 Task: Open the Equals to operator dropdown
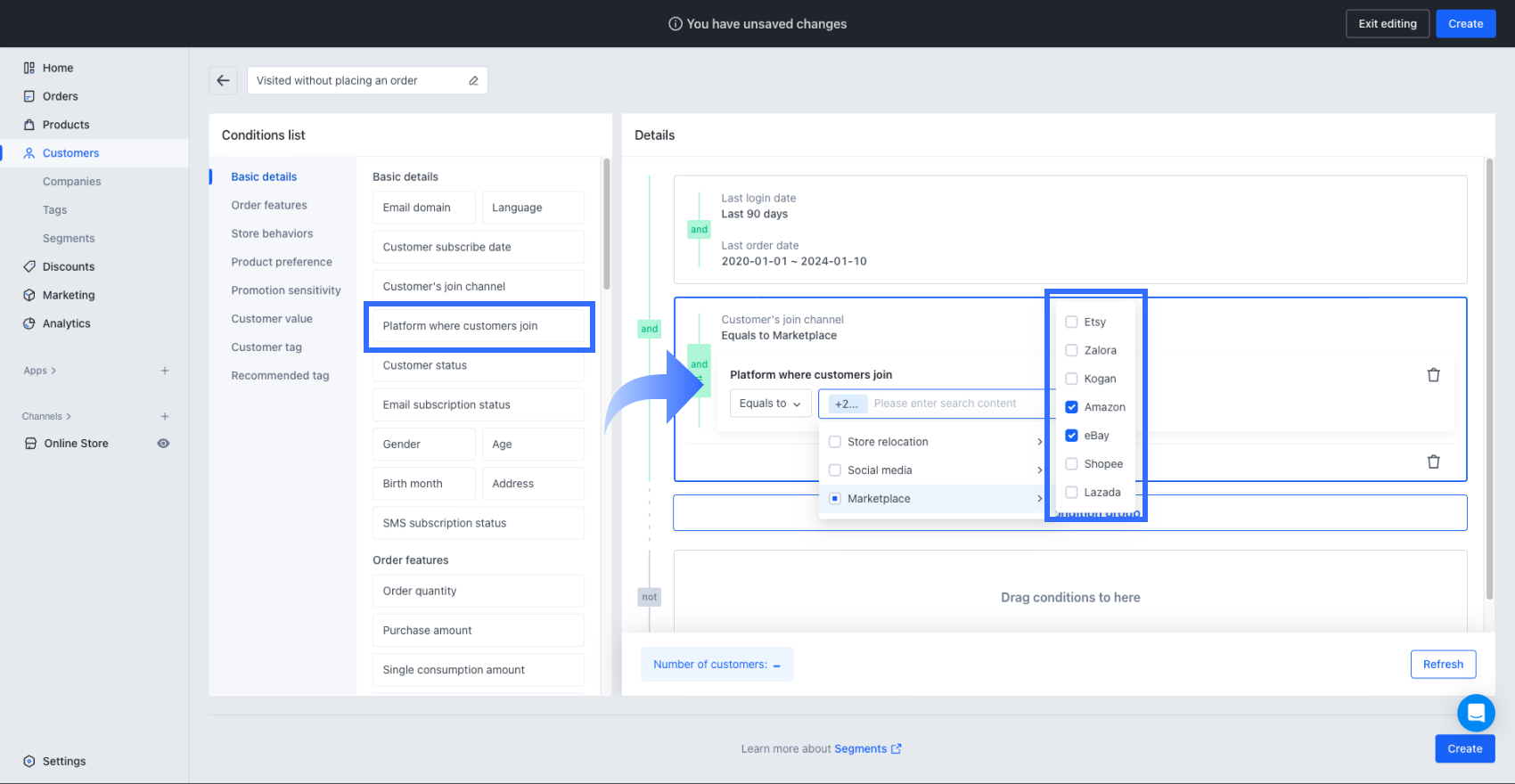coord(770,404)
